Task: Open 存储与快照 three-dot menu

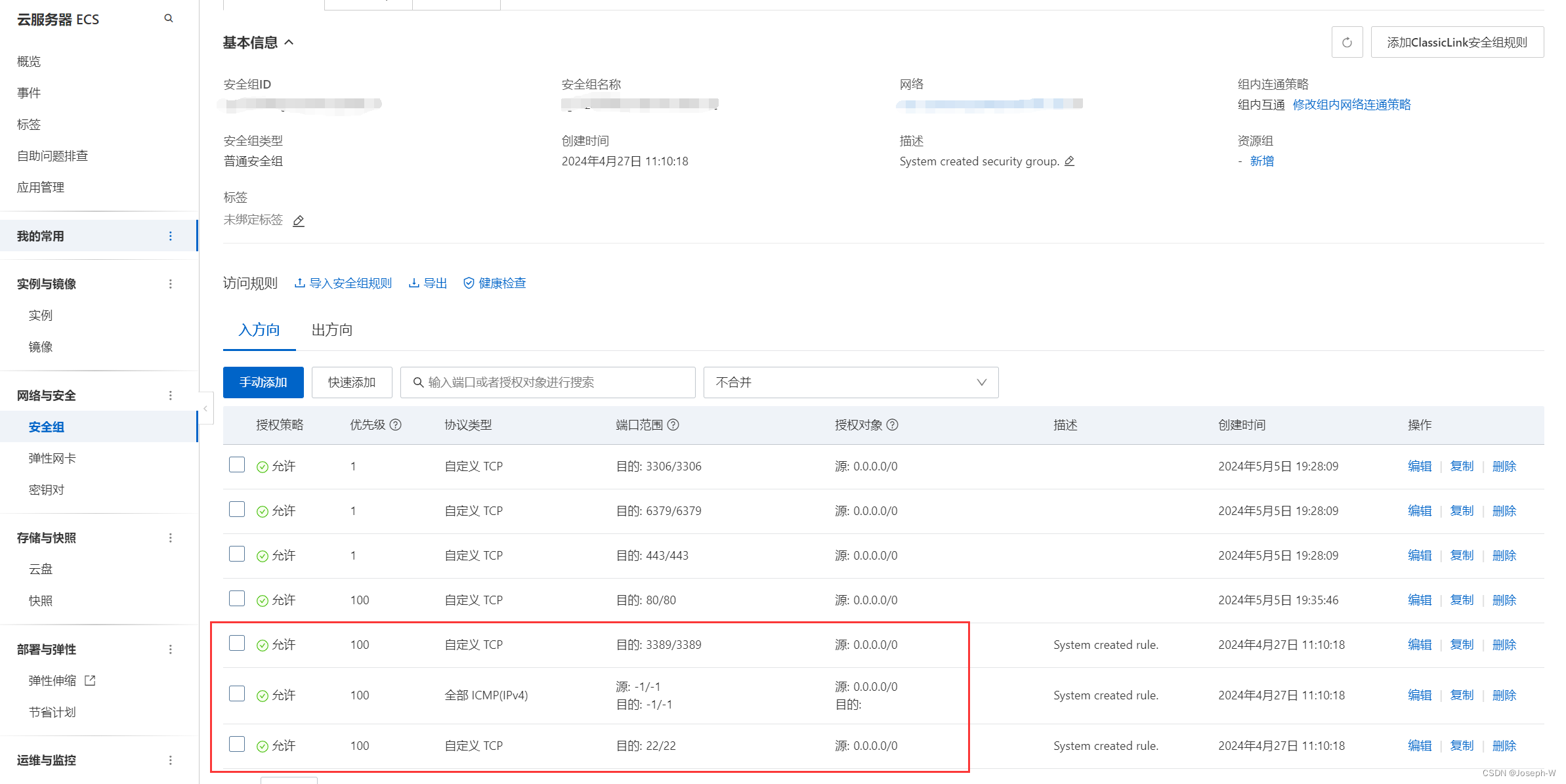Action: click(171, 537)
